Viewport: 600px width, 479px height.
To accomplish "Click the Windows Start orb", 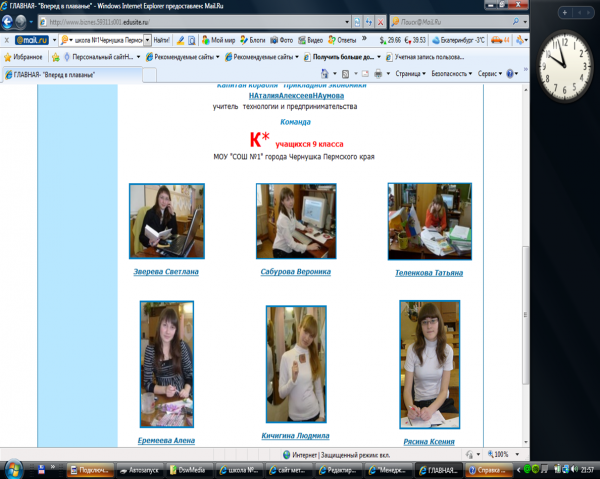I will 13,468.
